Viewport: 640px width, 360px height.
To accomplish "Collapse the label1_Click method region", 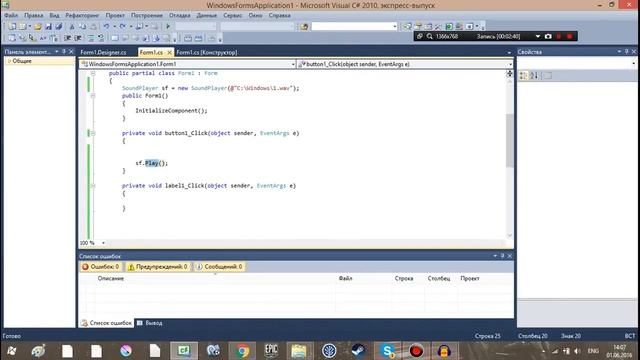I will pos(93,186).
